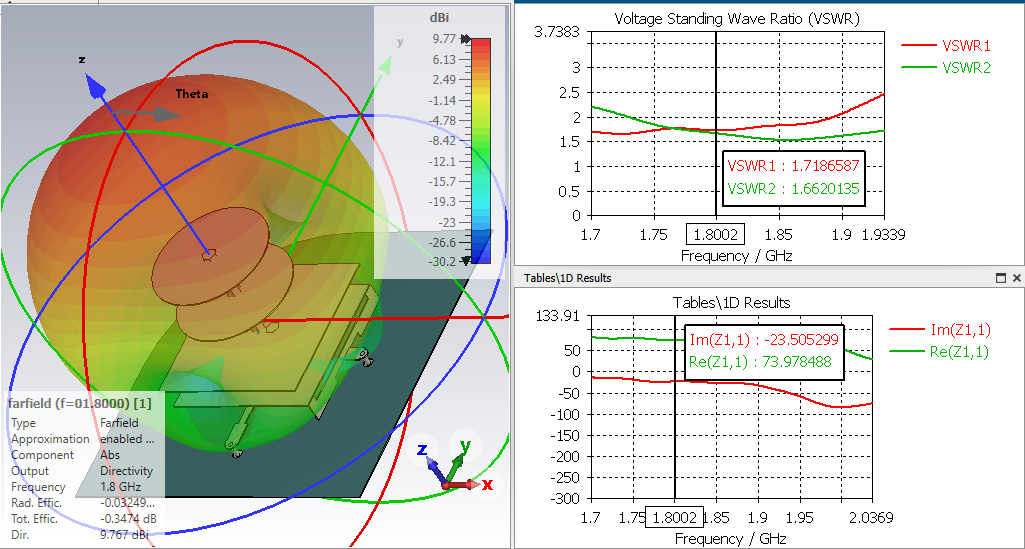Click the 1.8002 marker box on impedance plot
Image resolution: width=1025 pixels, height=549 pixels.
pyautogui.click(x=674, y=517)
